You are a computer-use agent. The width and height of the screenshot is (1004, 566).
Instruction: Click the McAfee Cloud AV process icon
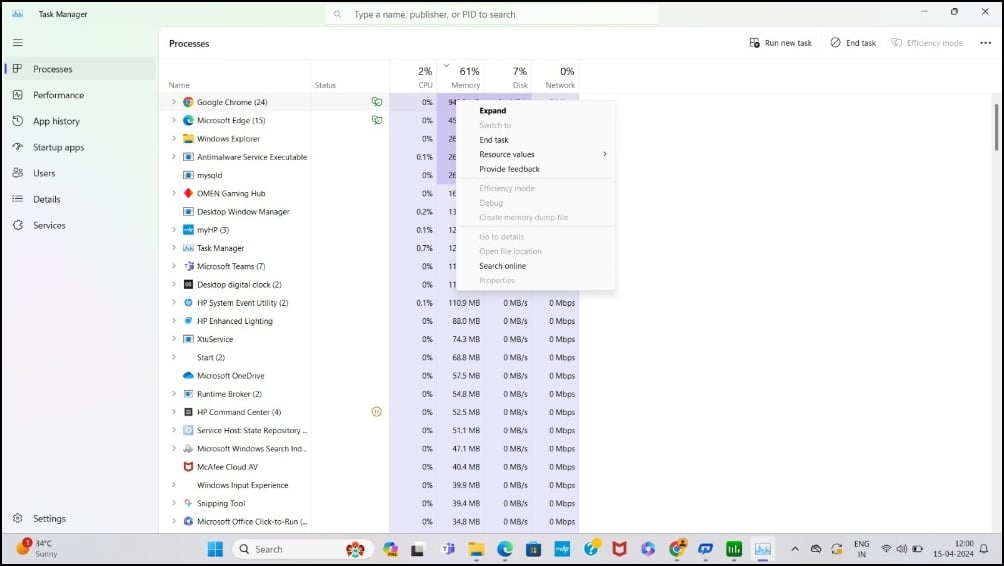tap(188, 467)
